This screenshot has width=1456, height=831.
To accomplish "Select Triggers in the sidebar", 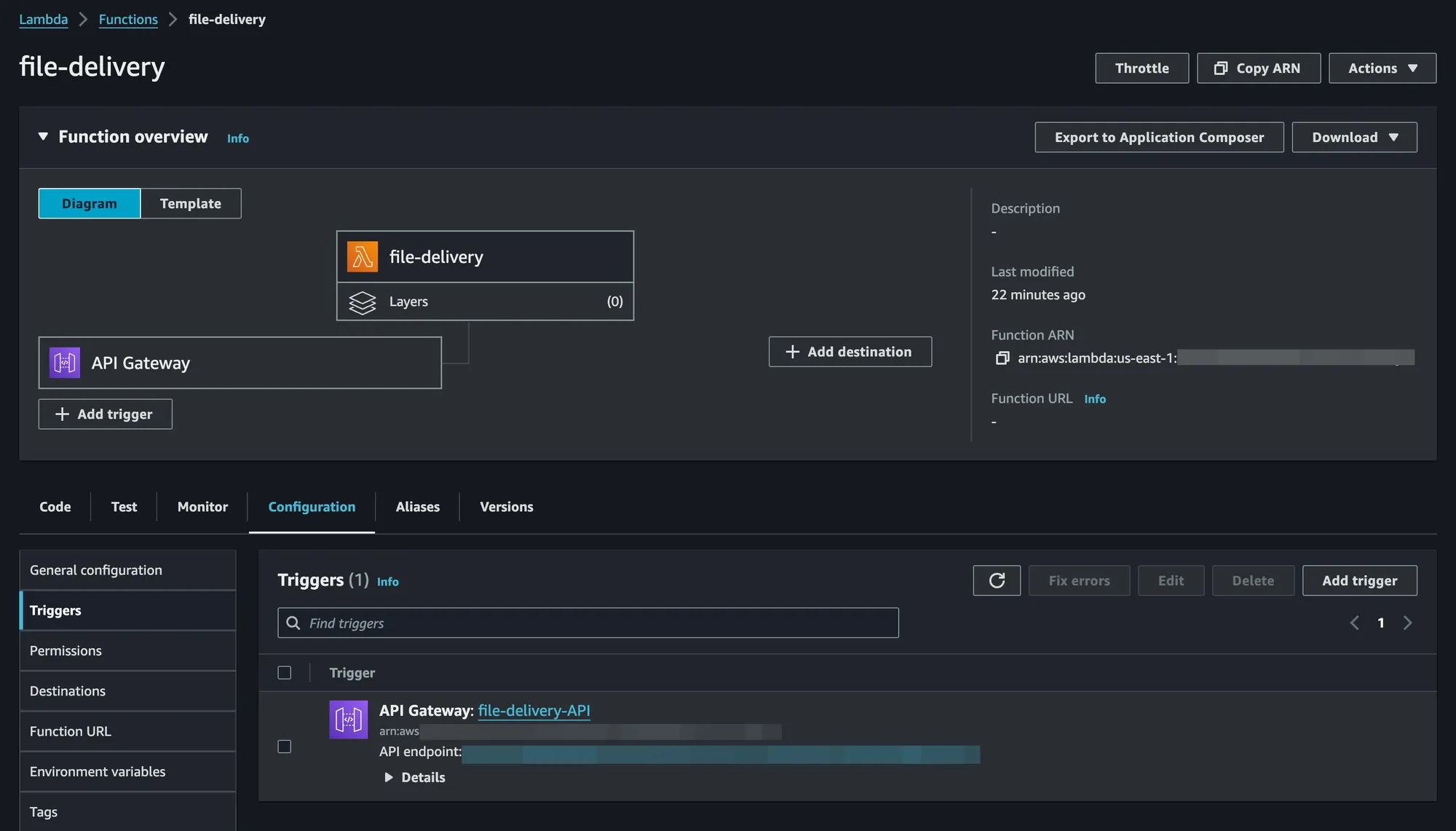I will (127, 610).
